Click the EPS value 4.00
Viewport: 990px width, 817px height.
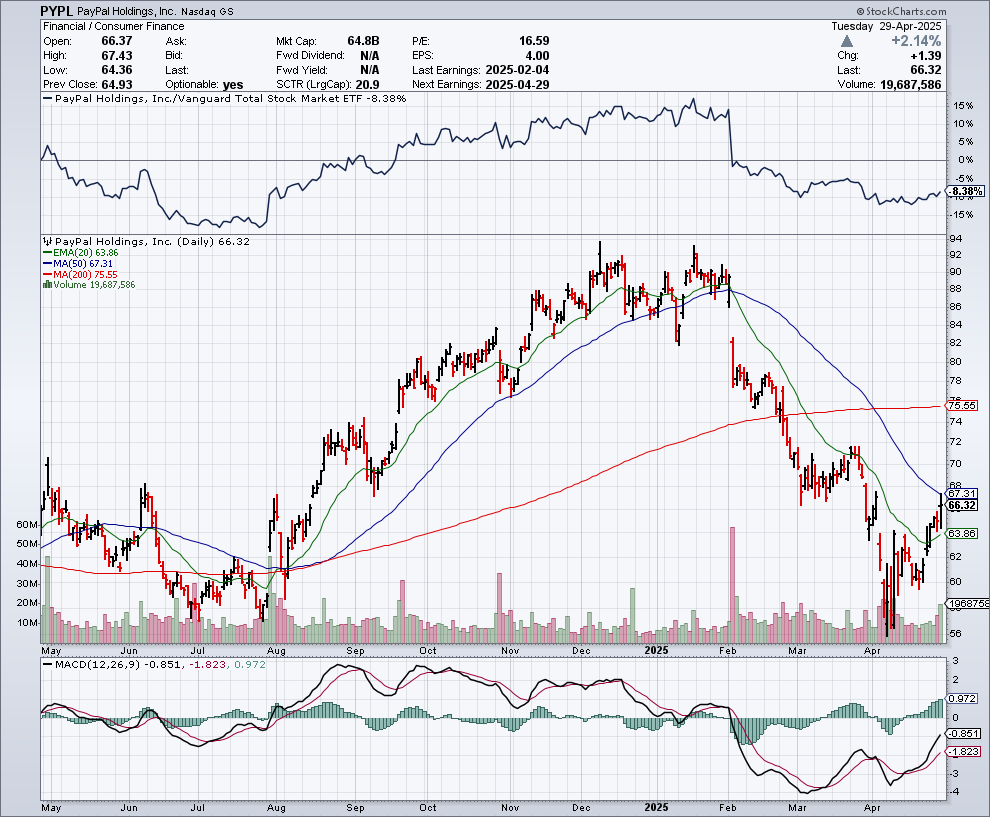click(537, 56)
